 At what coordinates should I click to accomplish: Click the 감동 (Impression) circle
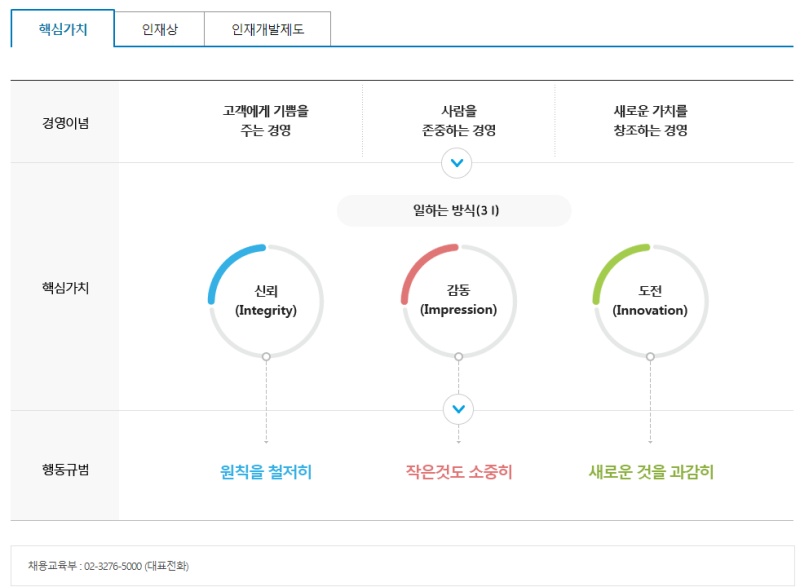point(458,301)
